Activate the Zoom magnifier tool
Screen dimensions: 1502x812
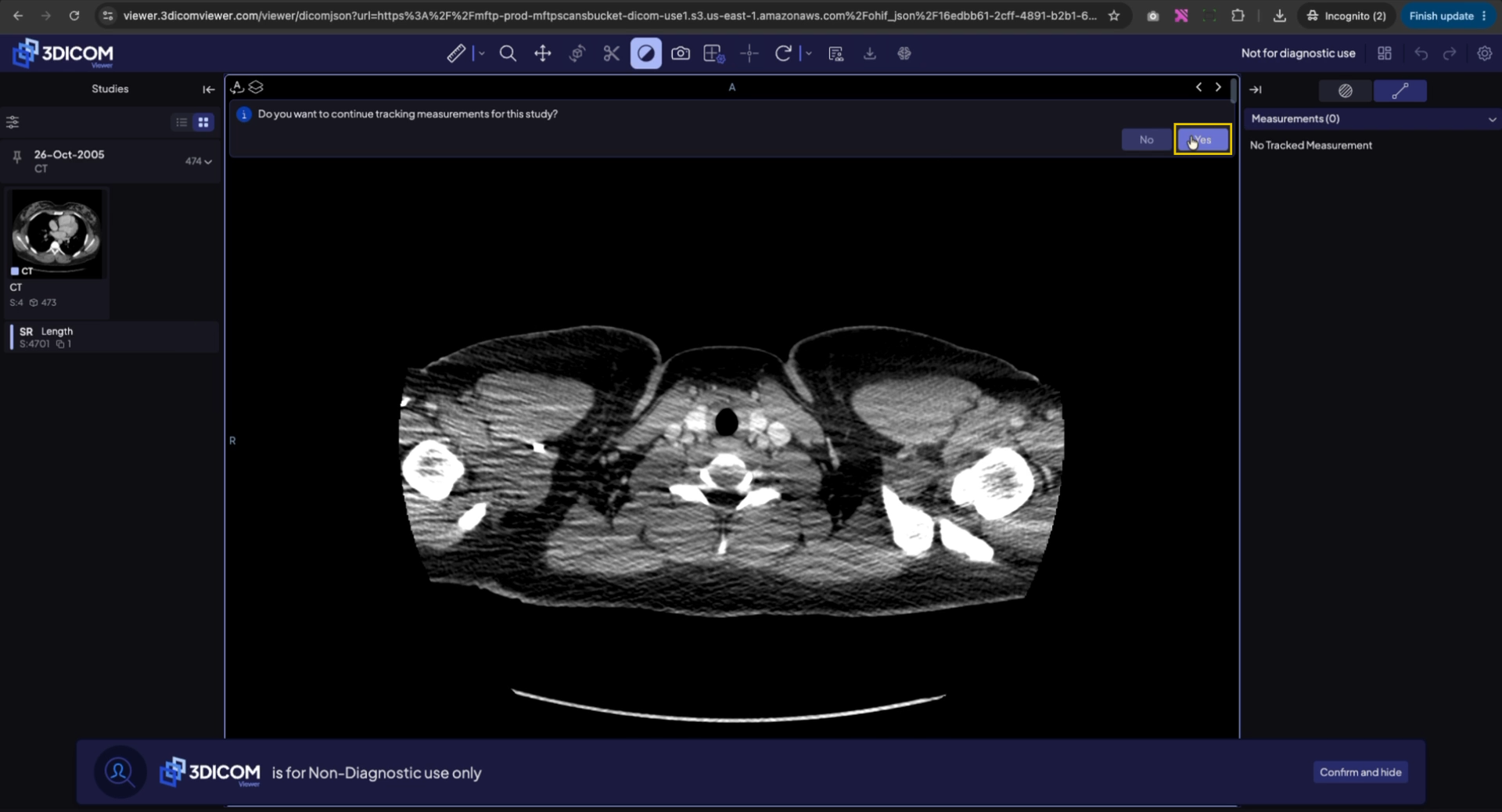(508, 53)
